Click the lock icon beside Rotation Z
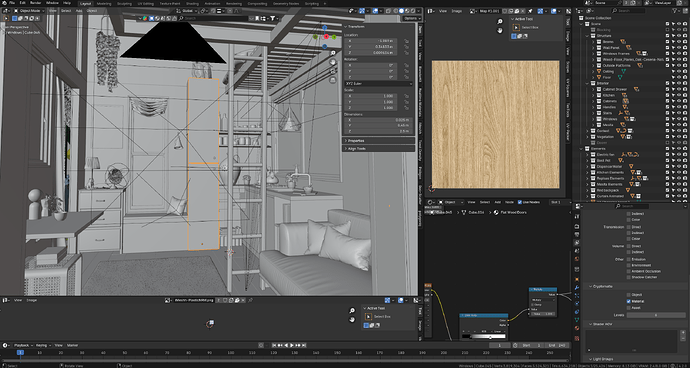 pos(407,77)
